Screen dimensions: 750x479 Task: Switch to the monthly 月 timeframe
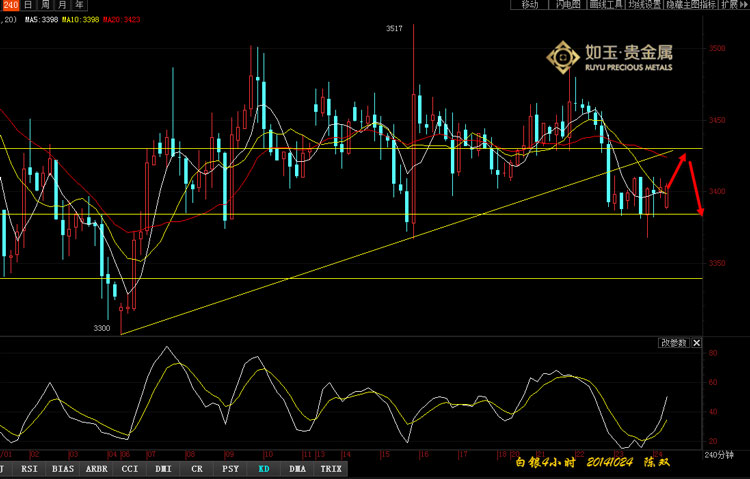click(62, 5)
